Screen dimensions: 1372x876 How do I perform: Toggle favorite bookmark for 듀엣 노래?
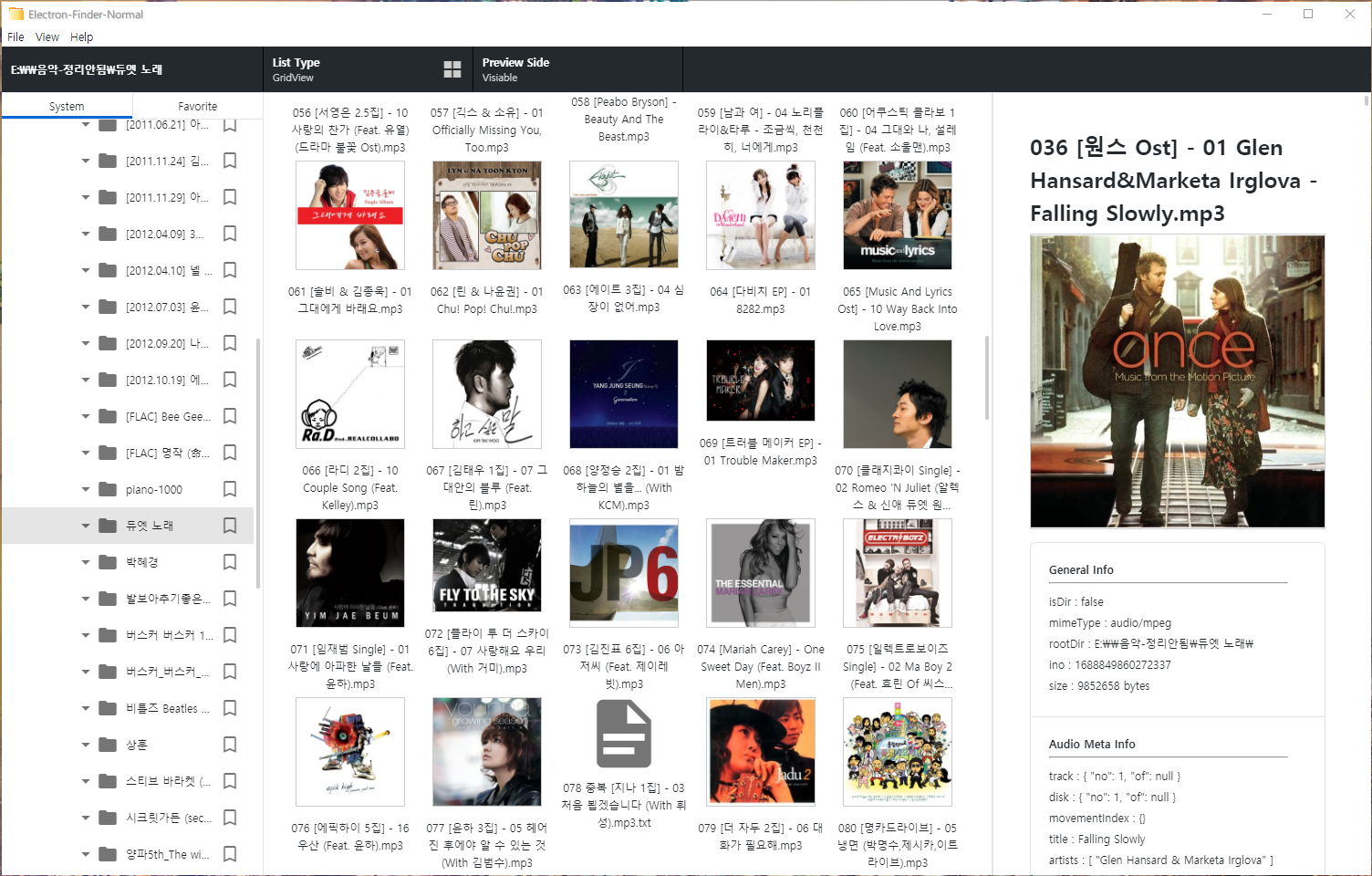click(230, 526)
